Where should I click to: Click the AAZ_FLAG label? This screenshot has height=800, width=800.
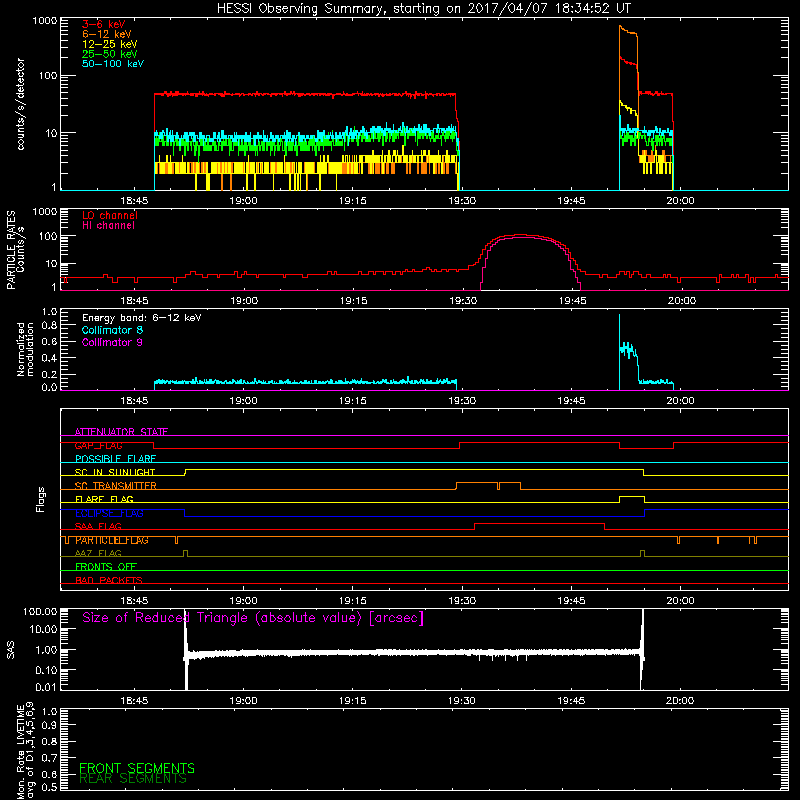pos(98,553)
